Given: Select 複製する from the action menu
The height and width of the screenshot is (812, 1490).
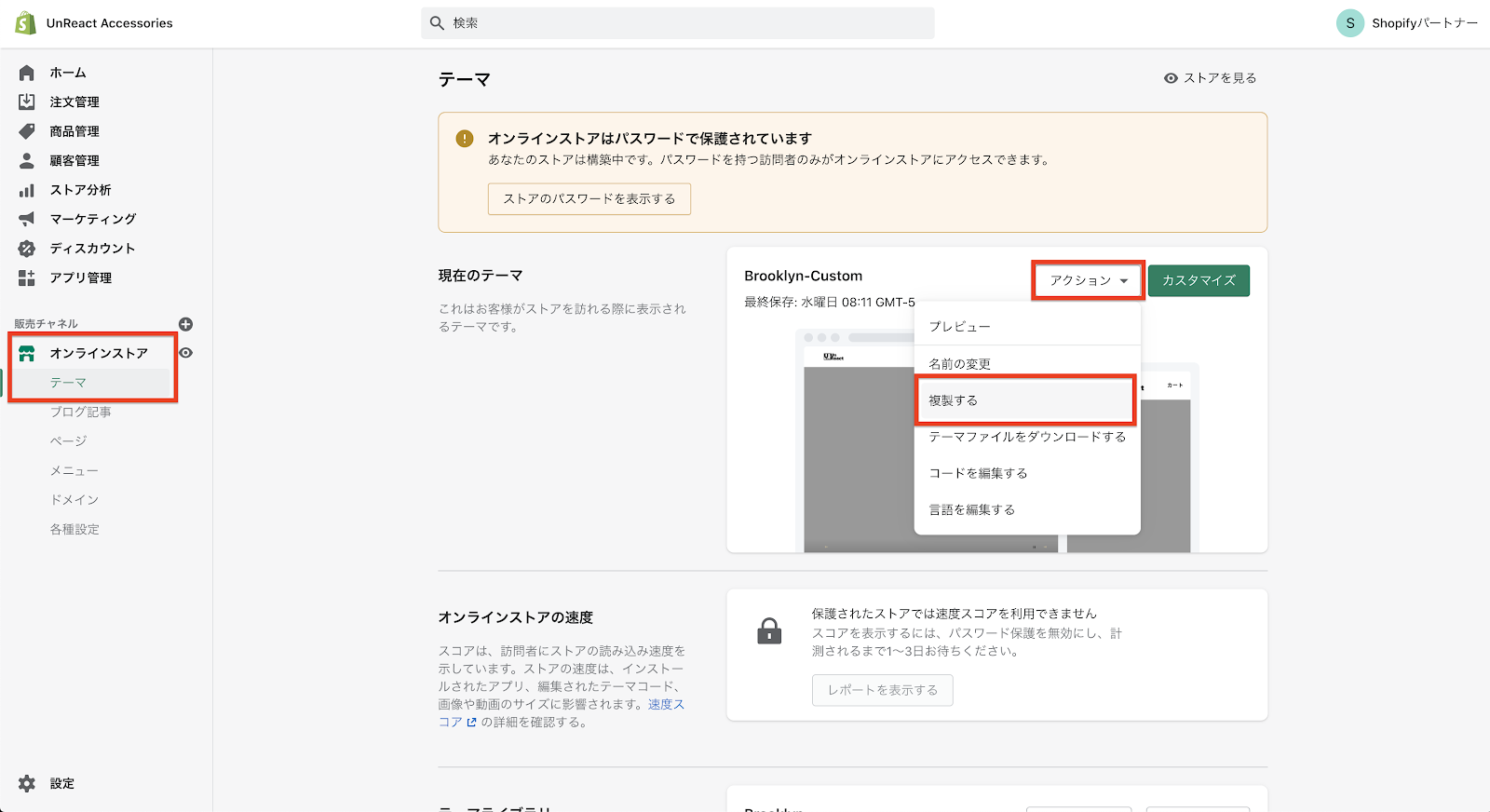Looking at the screenshot, I should 1024,400.
